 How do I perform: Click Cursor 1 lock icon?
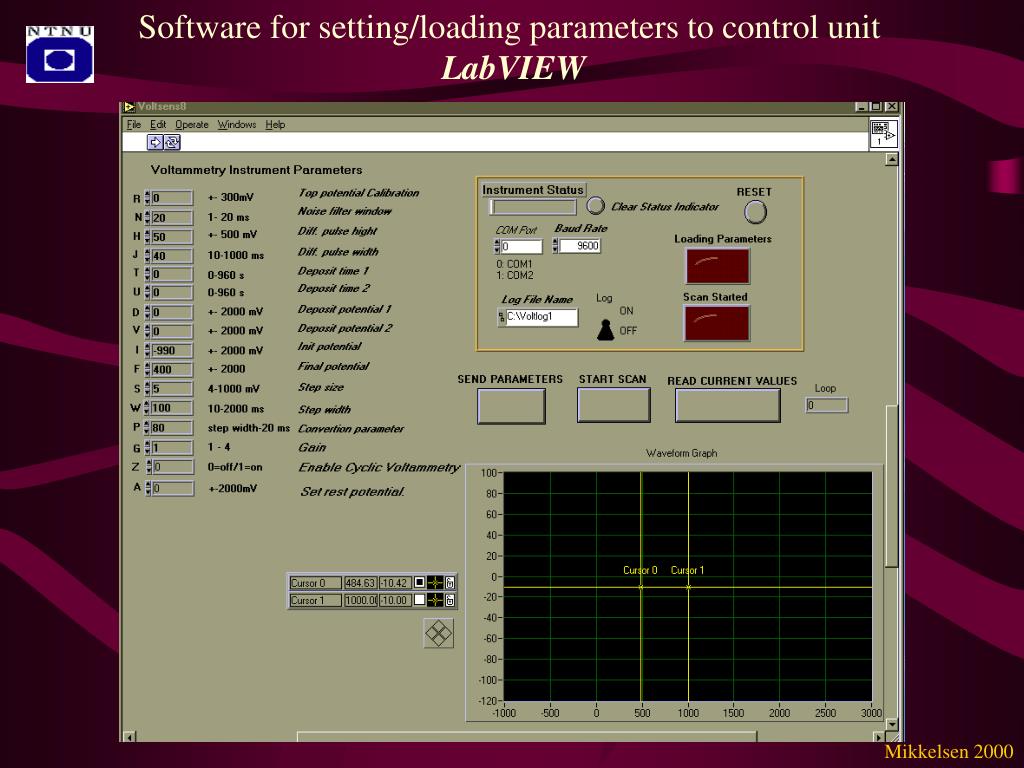(x=450, y=600)
